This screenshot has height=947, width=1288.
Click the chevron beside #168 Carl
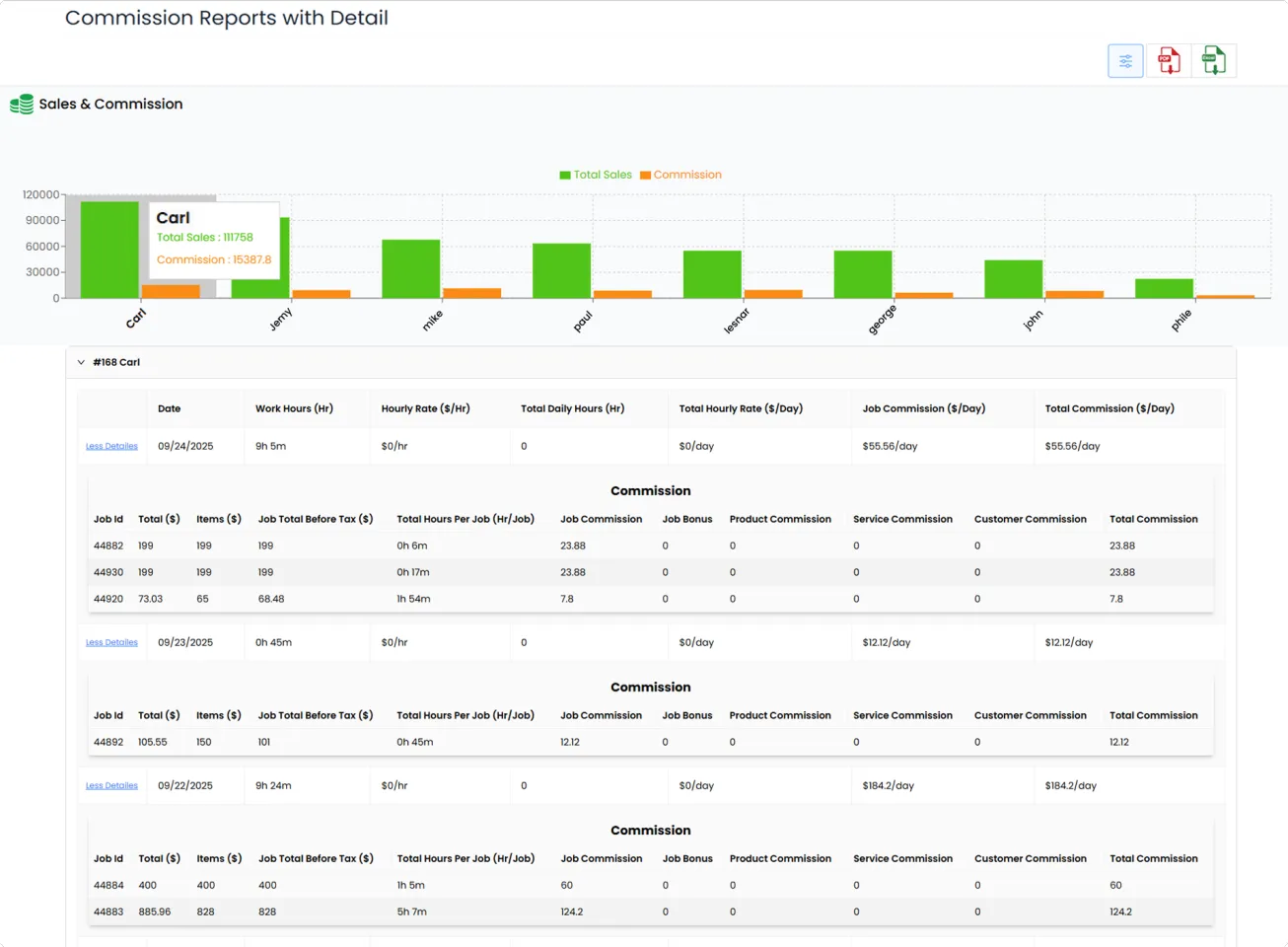pos(81,361)
